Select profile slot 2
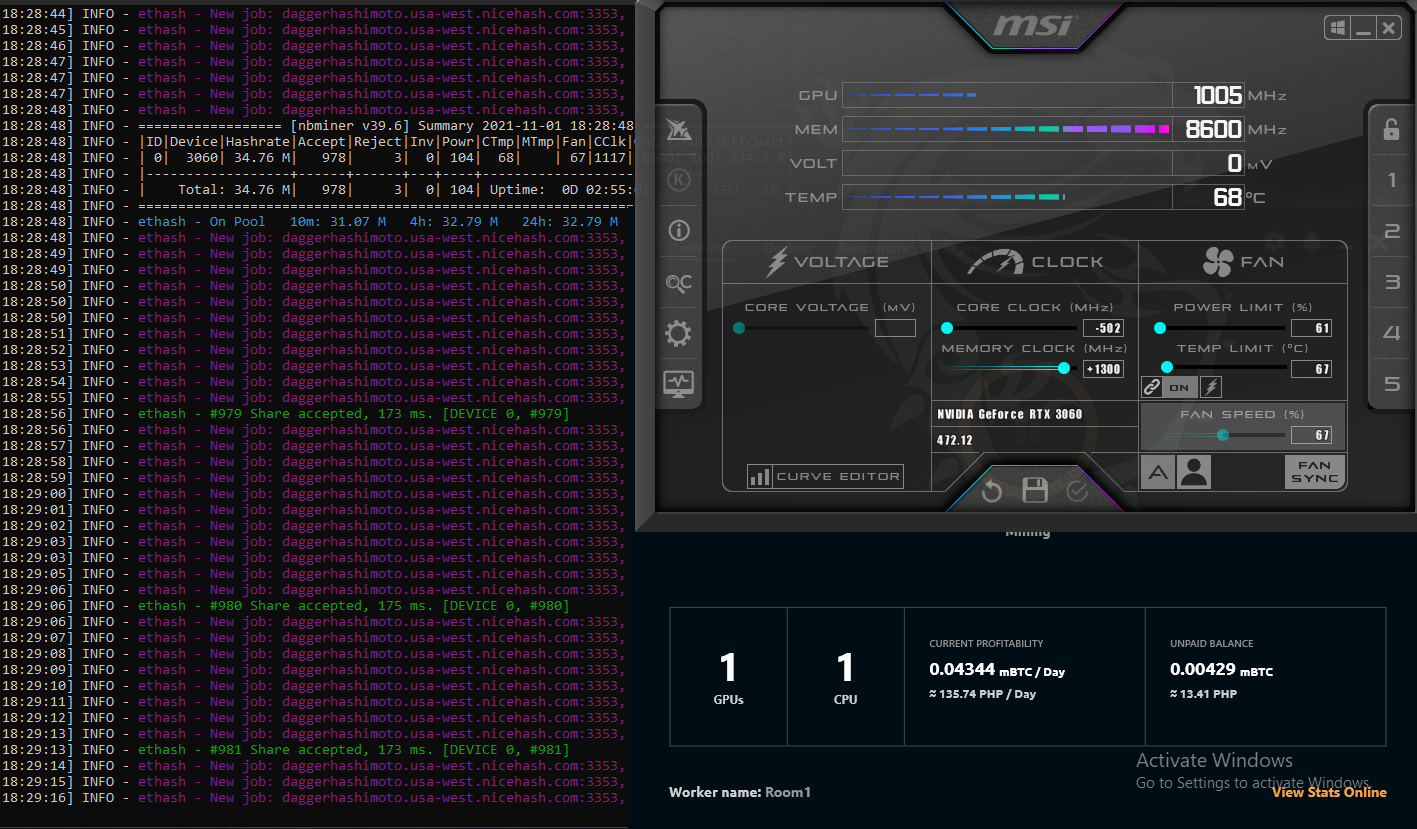1417x829 pixels. coord(1391,232)
